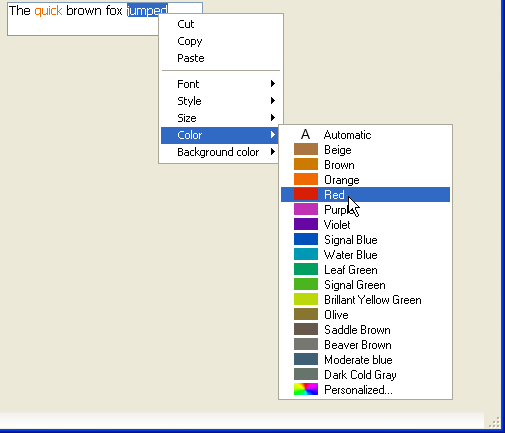
Task: Select Copy in the context menu
Action: [221, 41]
